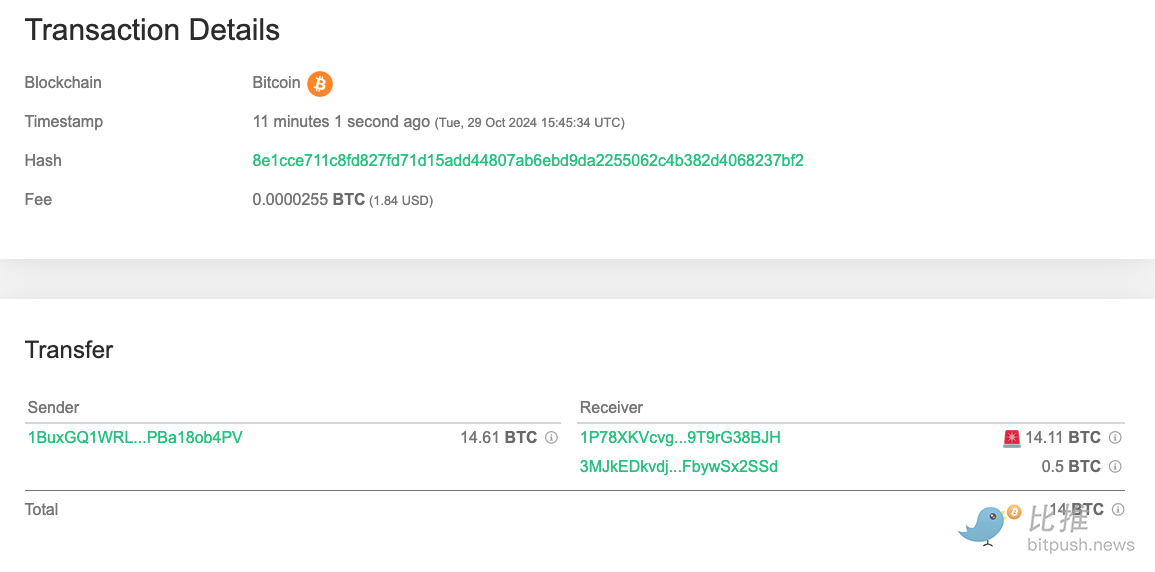The height and width of the screenshot is (572, 1155).
Task: Click the orange Bitcoin logo icon
Action: pos(320,83)
